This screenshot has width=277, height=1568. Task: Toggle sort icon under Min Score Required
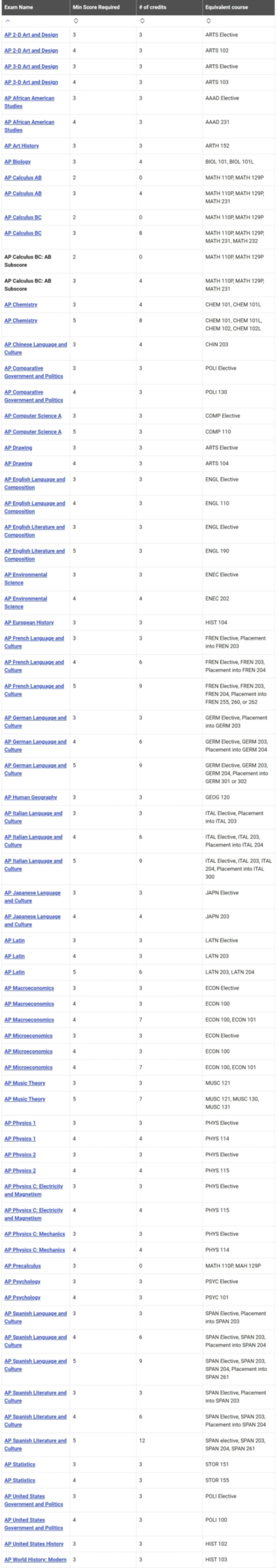[75, 21]
